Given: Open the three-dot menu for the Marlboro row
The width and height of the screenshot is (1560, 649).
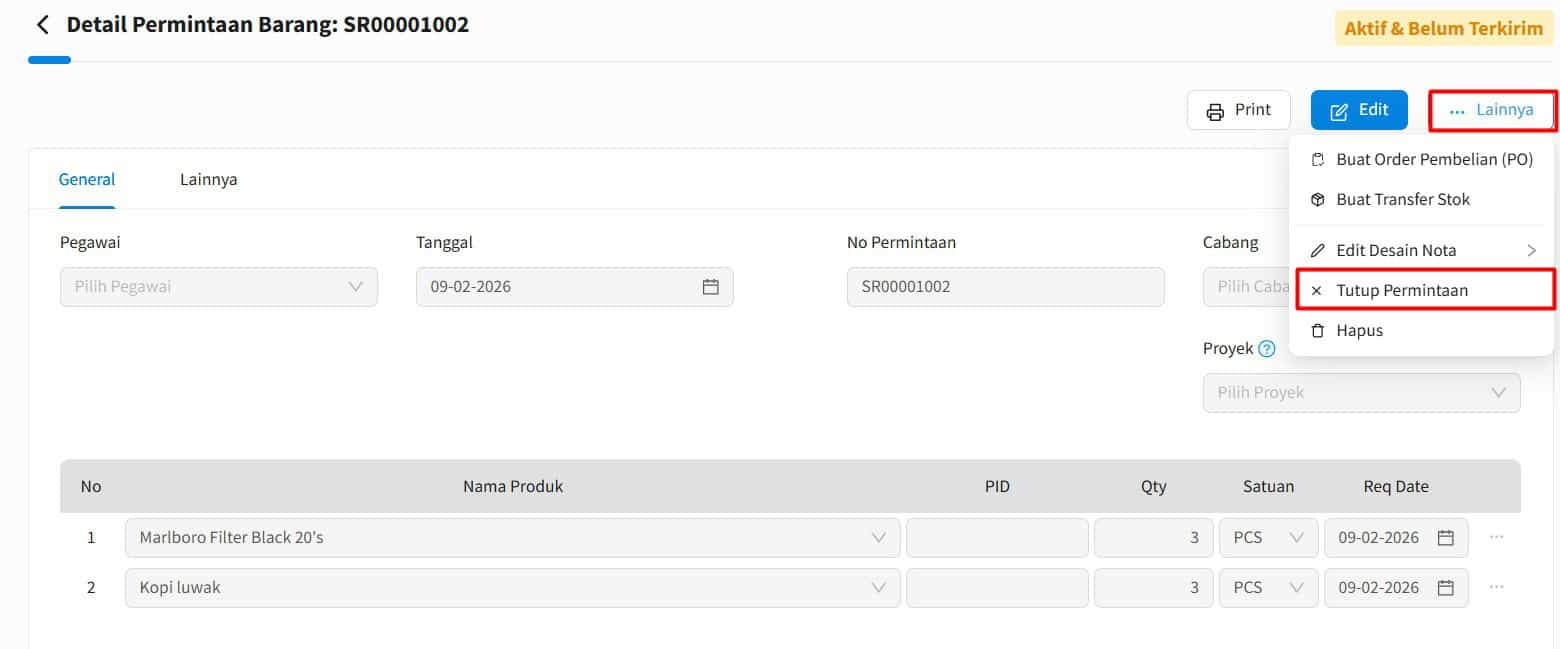Looking at the screenshot, I should click(1496, 537).
